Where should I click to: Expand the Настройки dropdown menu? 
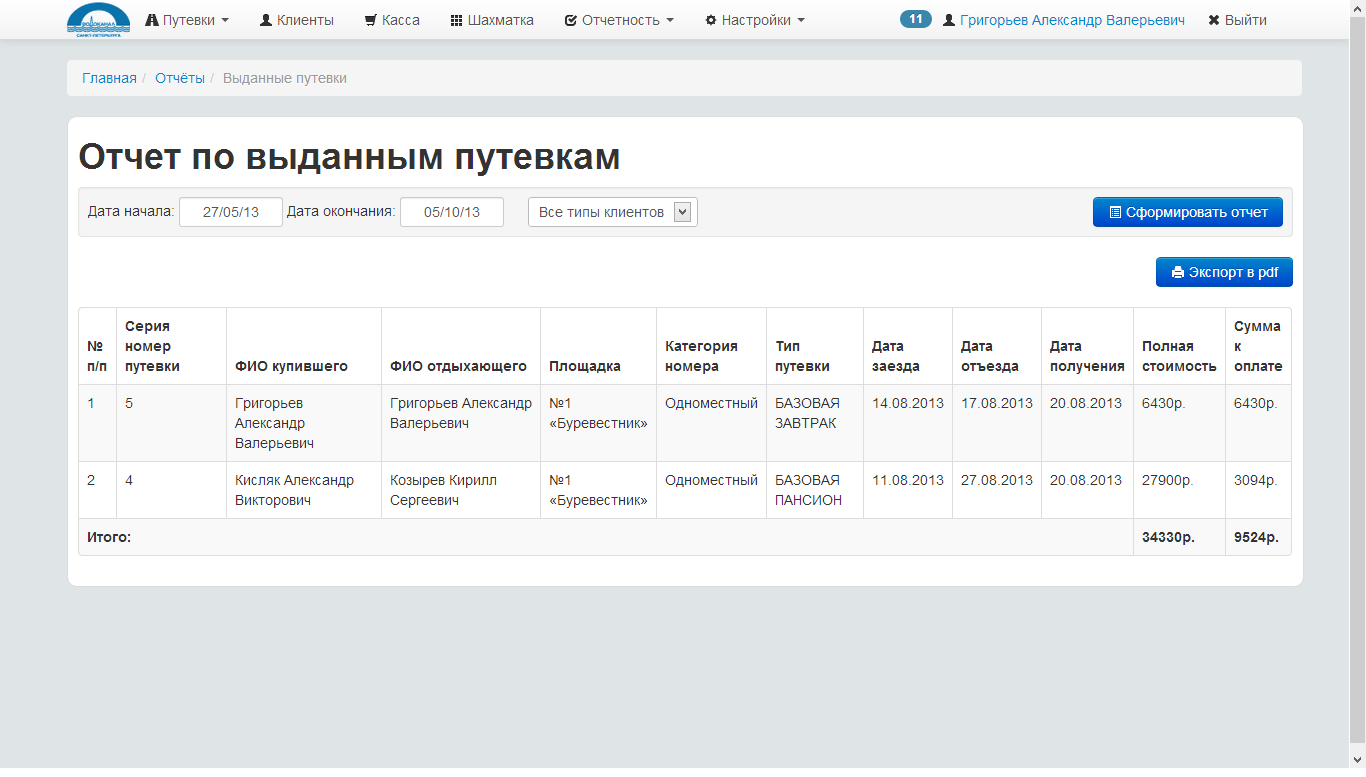(x=755, y=20)
